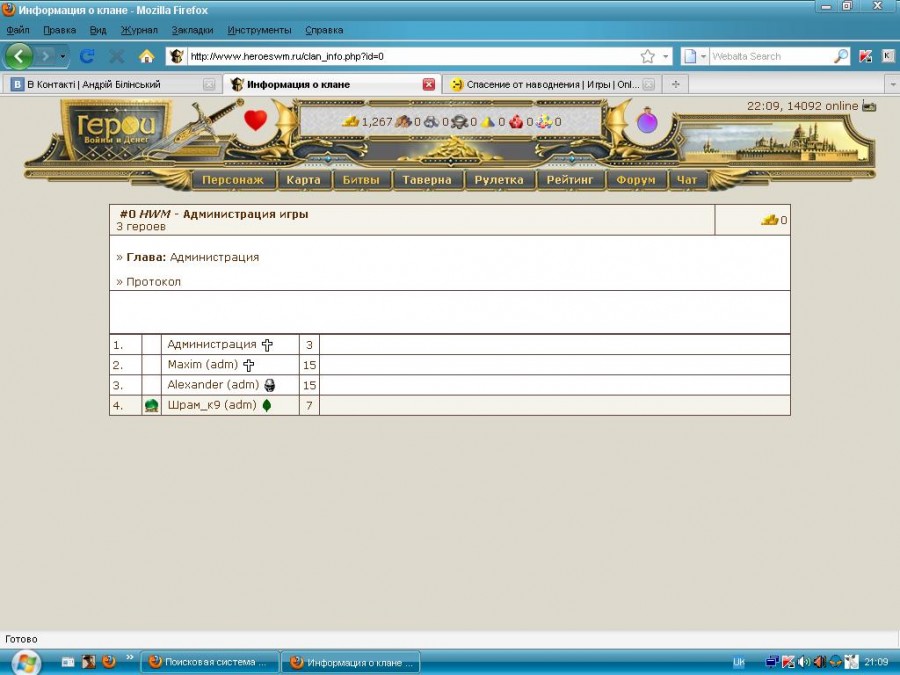
Task: Focus the address bar URL field
Action: [413, 56]
